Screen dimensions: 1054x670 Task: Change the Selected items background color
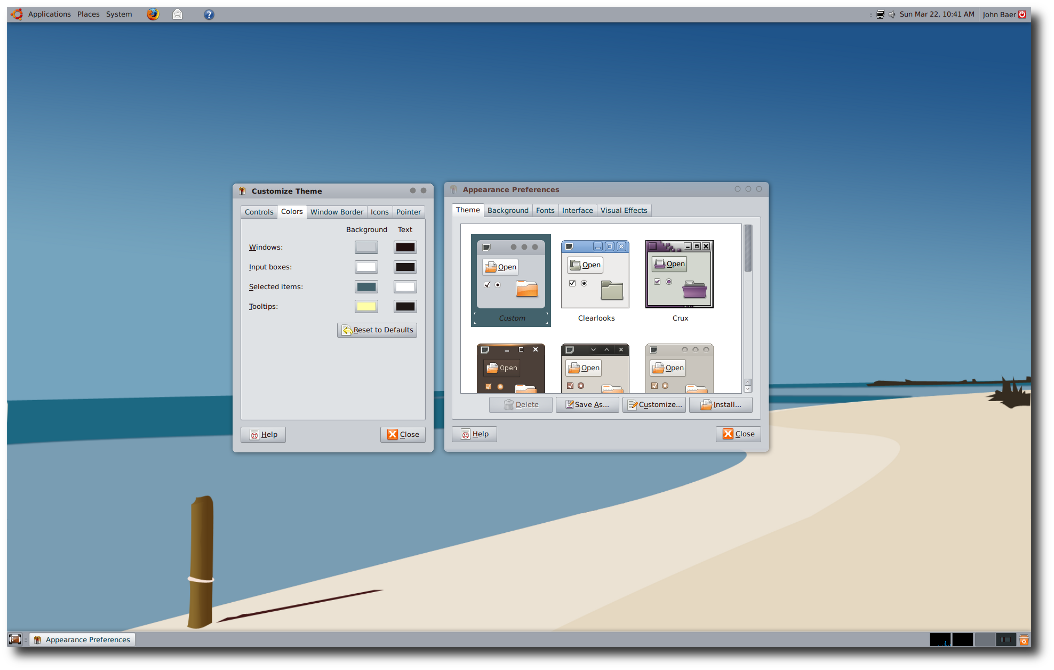coord(366,287)
